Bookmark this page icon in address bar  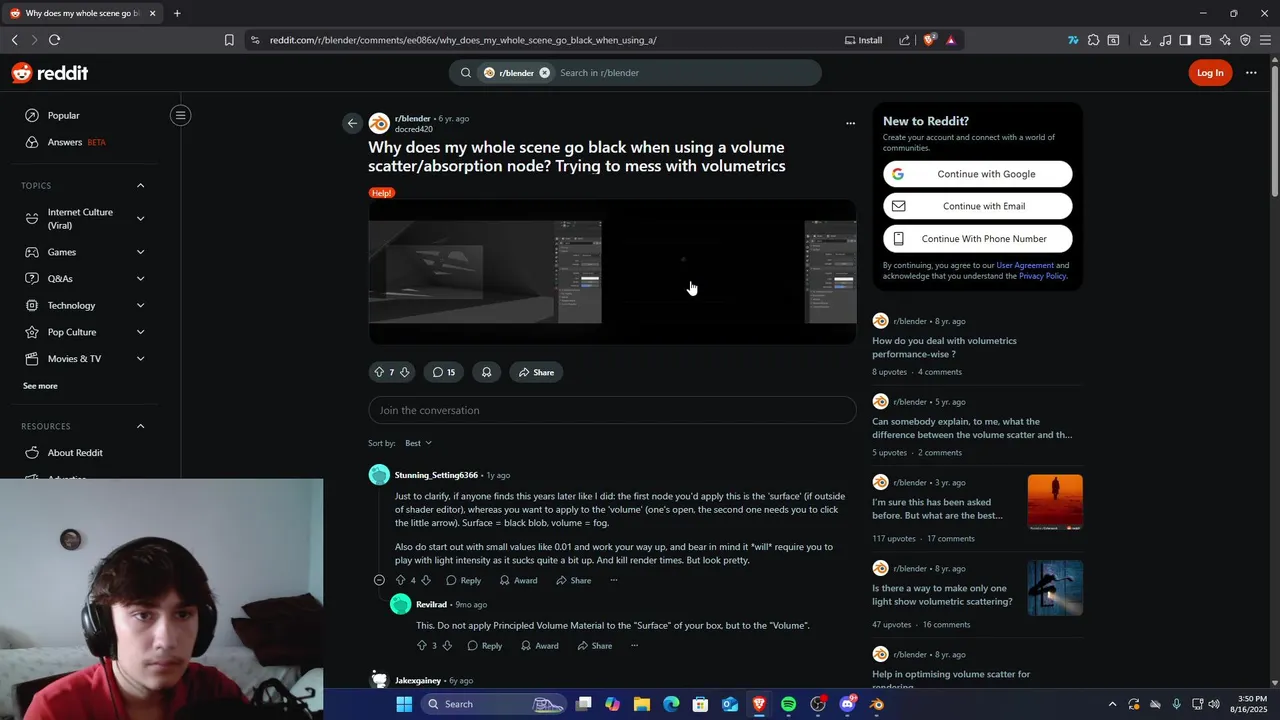229,40
